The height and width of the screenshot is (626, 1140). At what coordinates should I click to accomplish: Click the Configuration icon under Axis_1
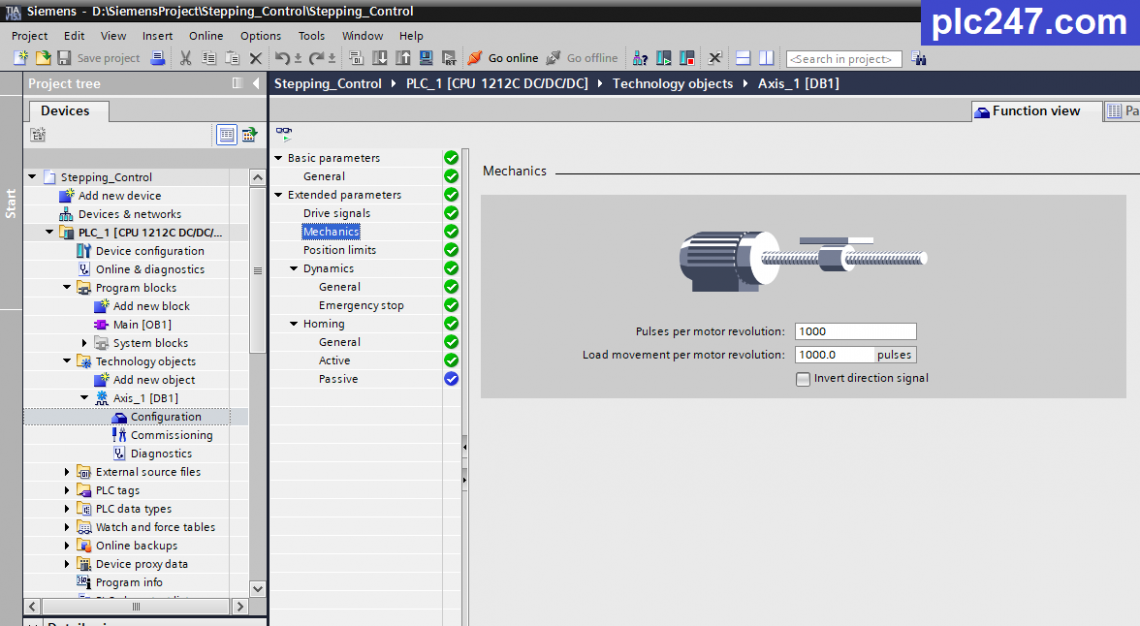[119, 417]
